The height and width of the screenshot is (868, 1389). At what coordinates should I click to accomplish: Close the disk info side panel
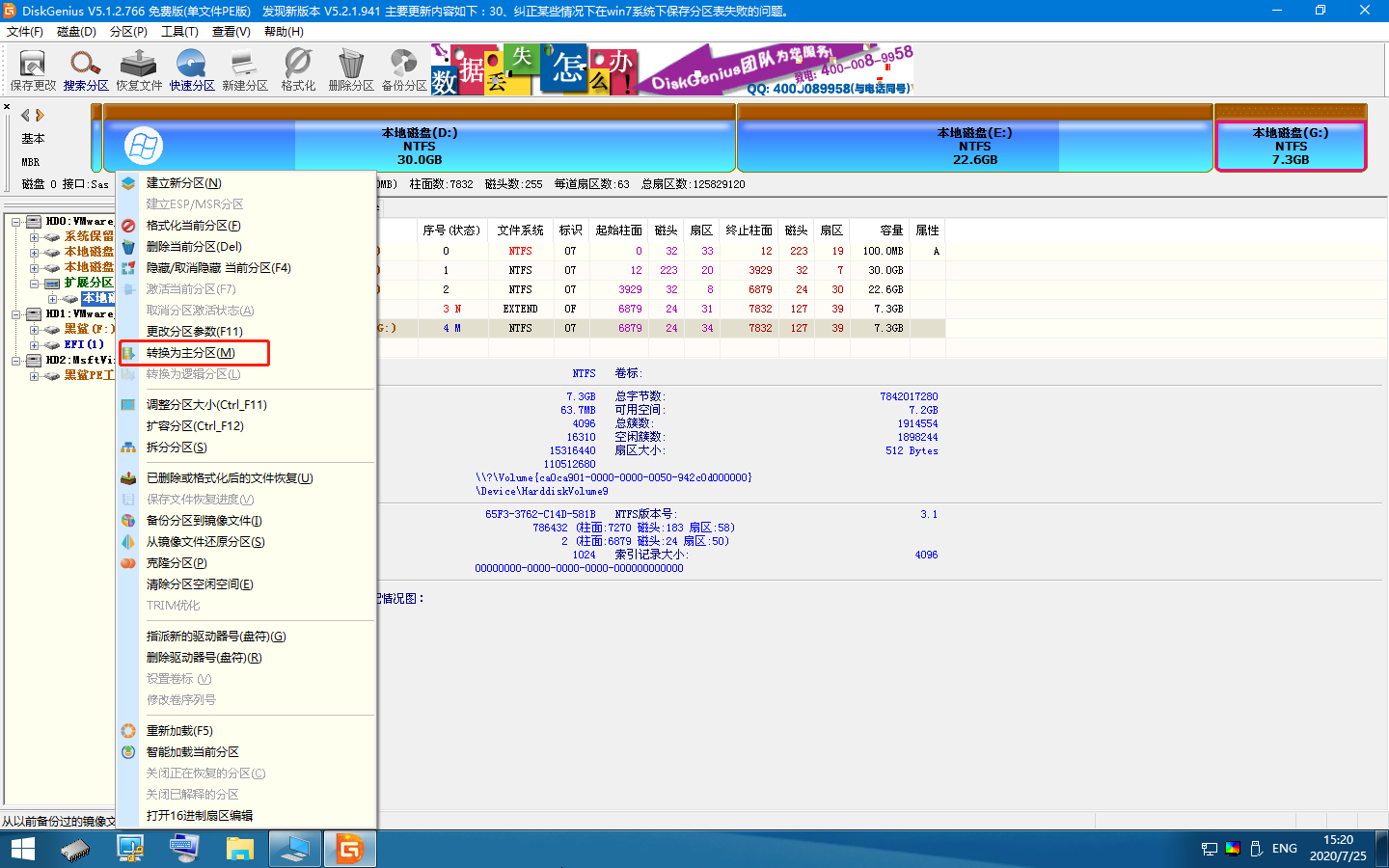[x=7, y=107]
